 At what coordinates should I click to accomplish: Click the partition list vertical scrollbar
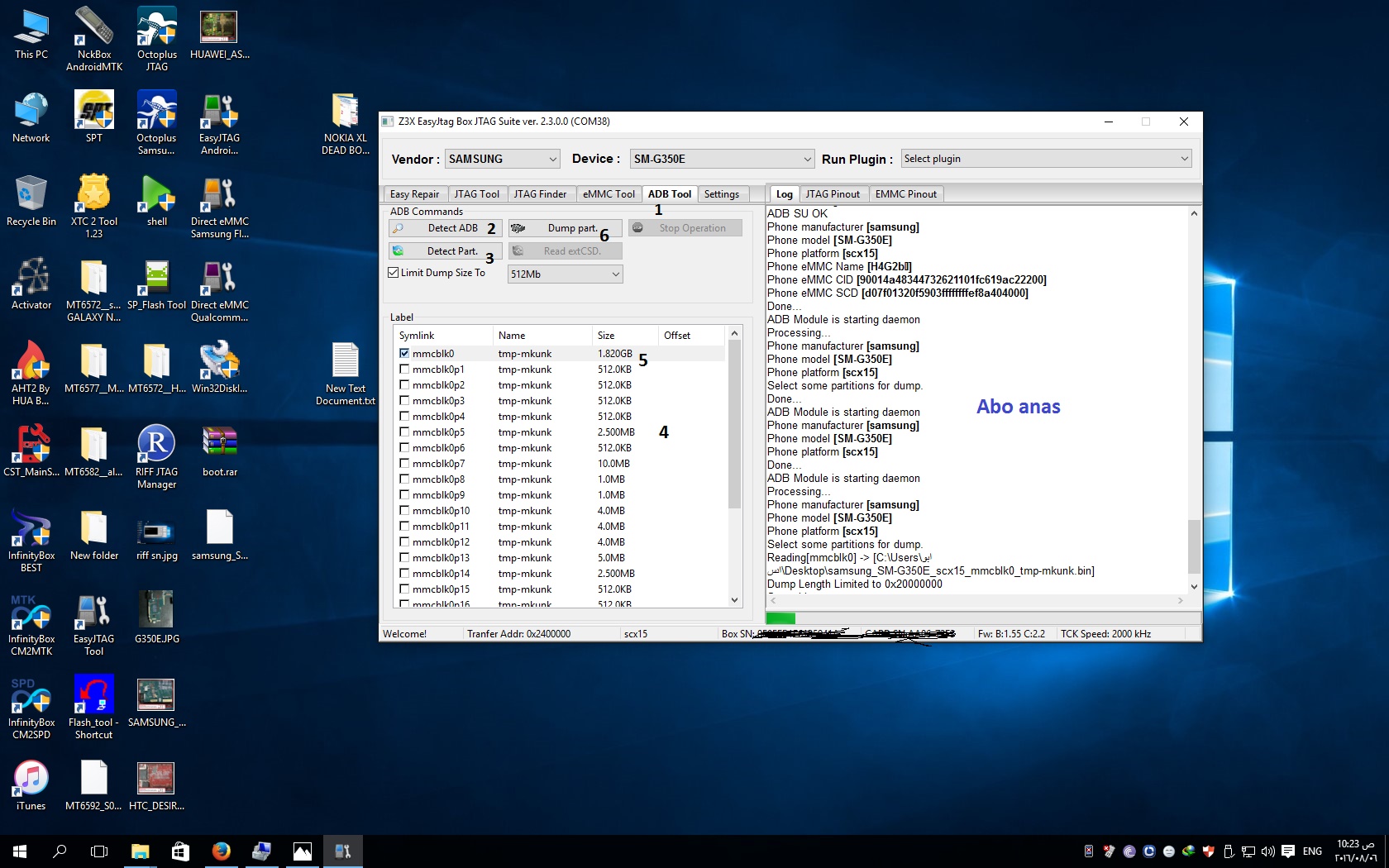(734, 466)
